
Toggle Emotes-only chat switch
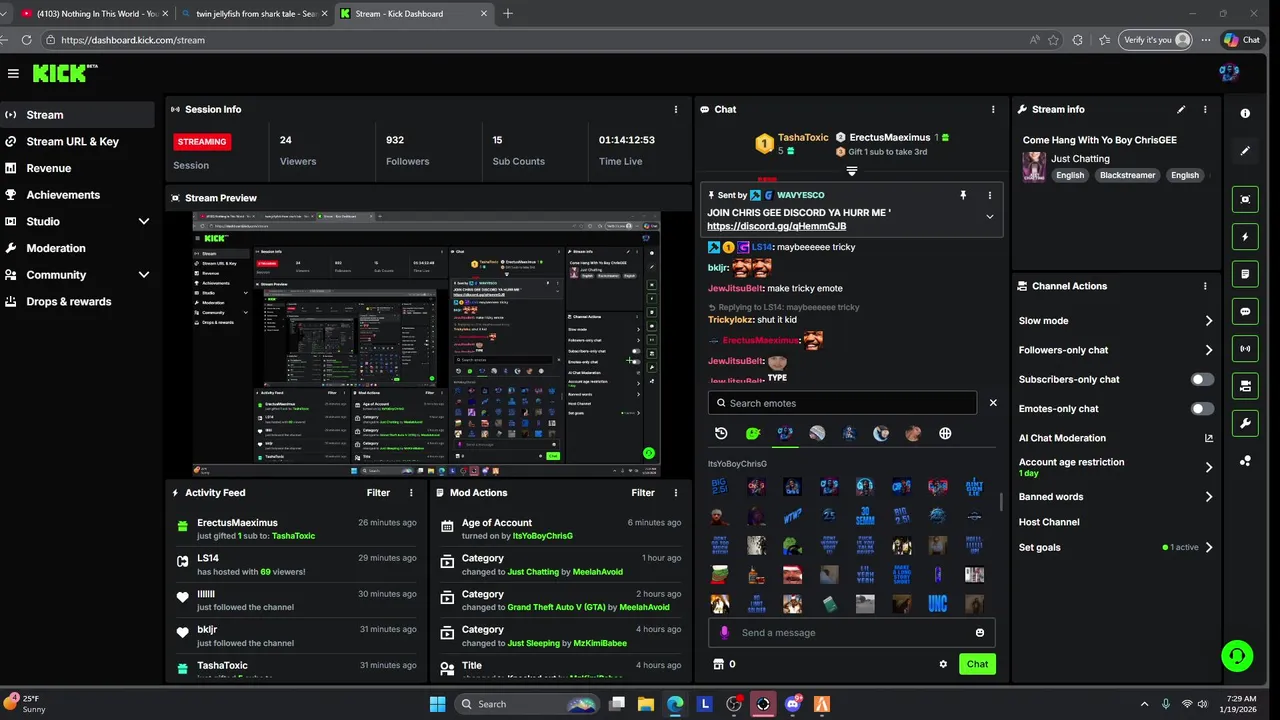[x=1203, y=408]
